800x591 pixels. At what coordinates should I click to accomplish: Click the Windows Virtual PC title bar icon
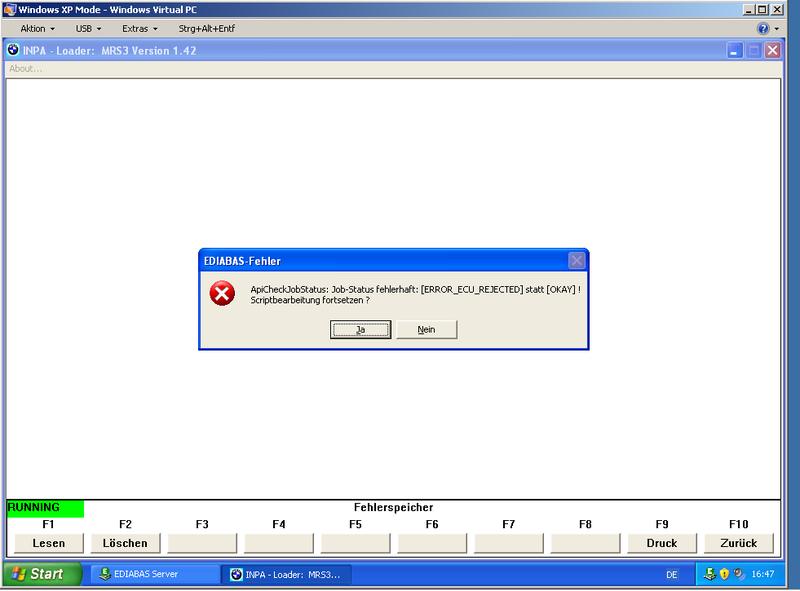[x=10, y=9]
